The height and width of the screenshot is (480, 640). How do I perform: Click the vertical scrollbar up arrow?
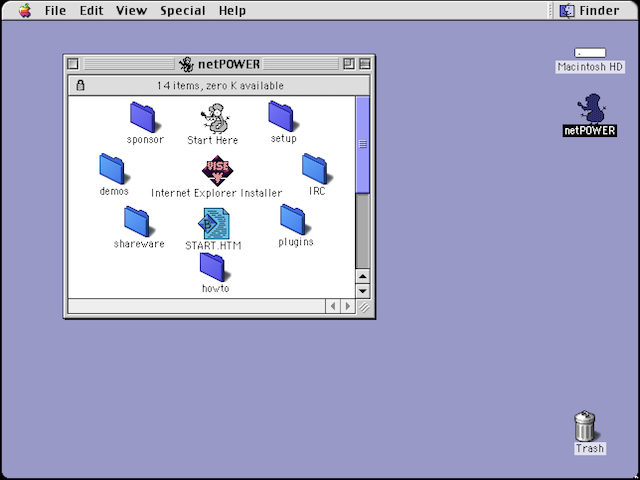pyautogui.click(x=362, y=276)
